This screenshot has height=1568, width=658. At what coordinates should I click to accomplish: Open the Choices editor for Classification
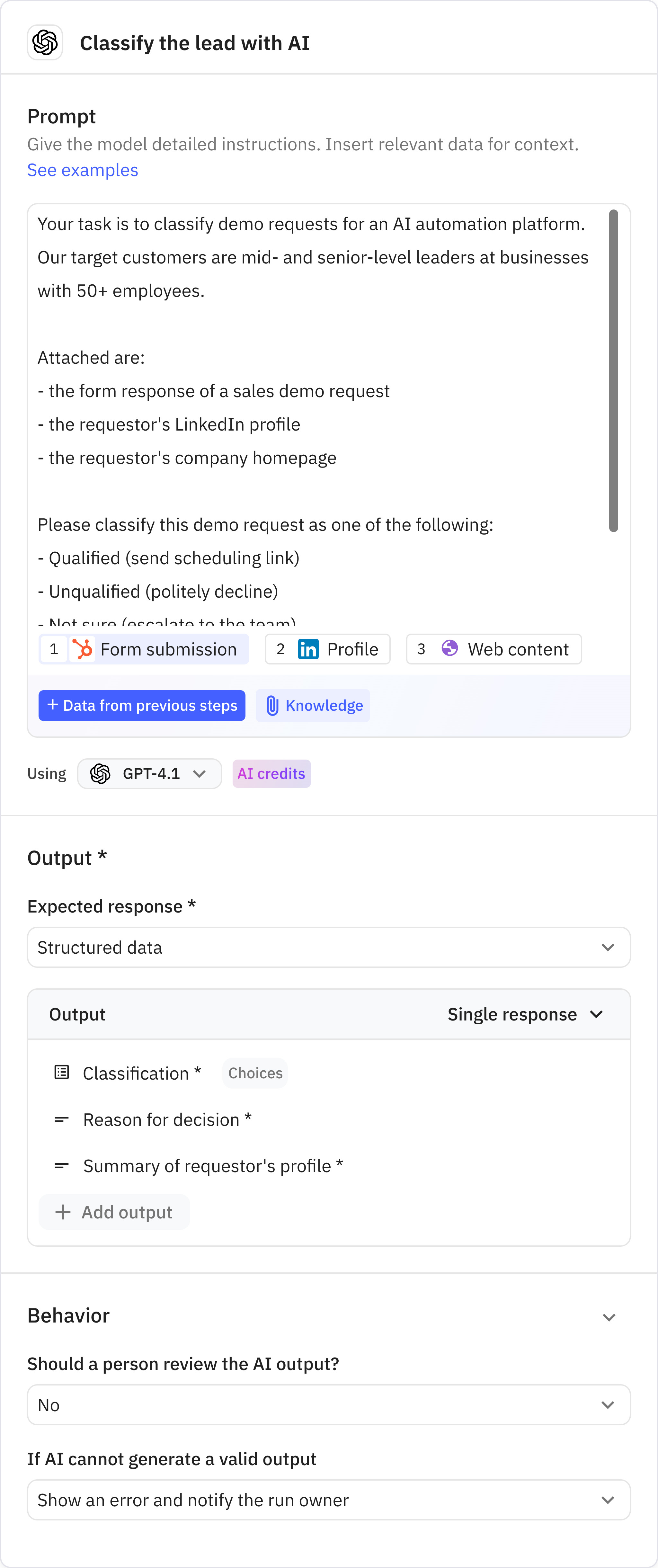tap(254, 1073)
